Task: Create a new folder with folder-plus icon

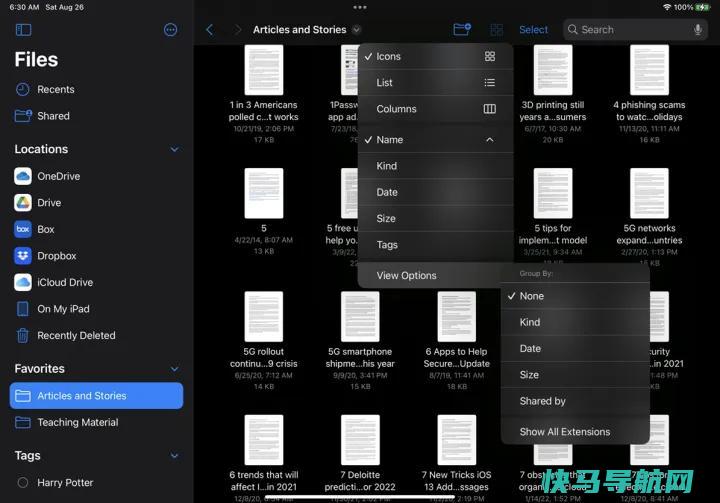Action: [461, 29]
